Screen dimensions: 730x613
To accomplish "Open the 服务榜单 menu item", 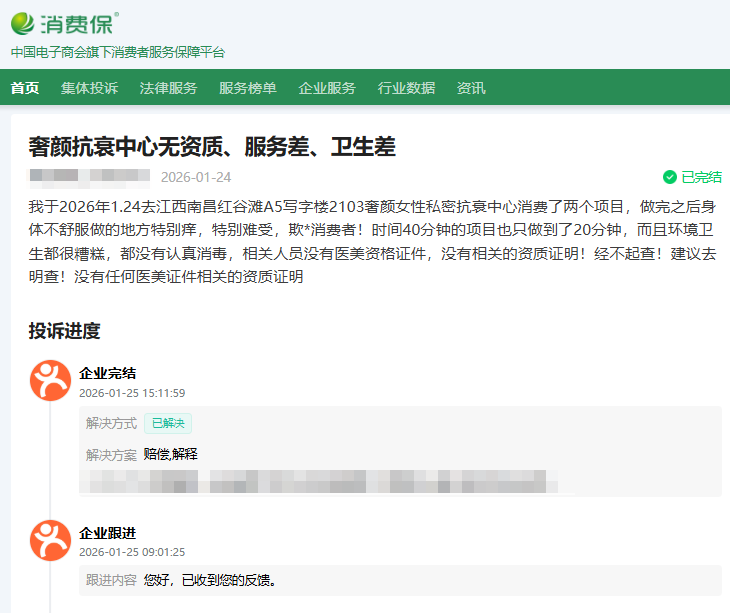I will (x=247, y=88).
